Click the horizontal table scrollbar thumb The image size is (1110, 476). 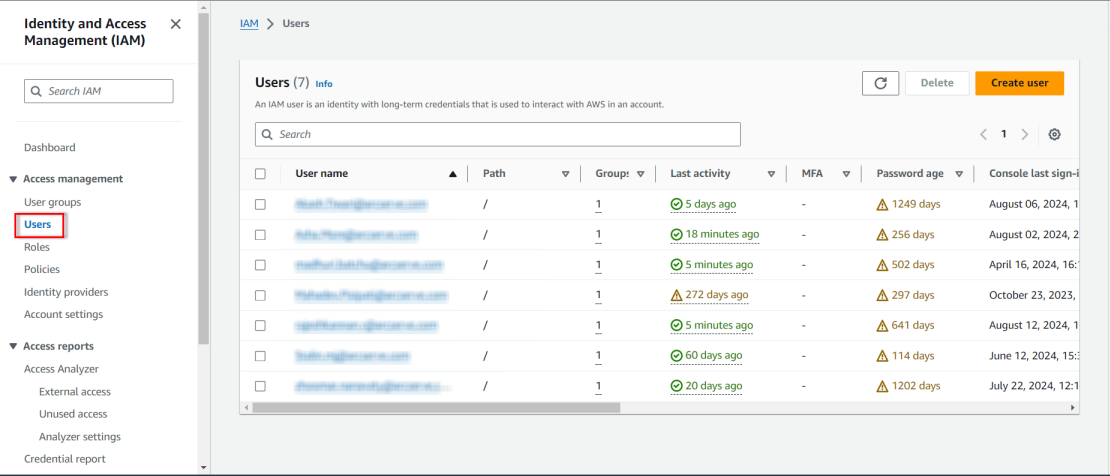pos(435,407)
